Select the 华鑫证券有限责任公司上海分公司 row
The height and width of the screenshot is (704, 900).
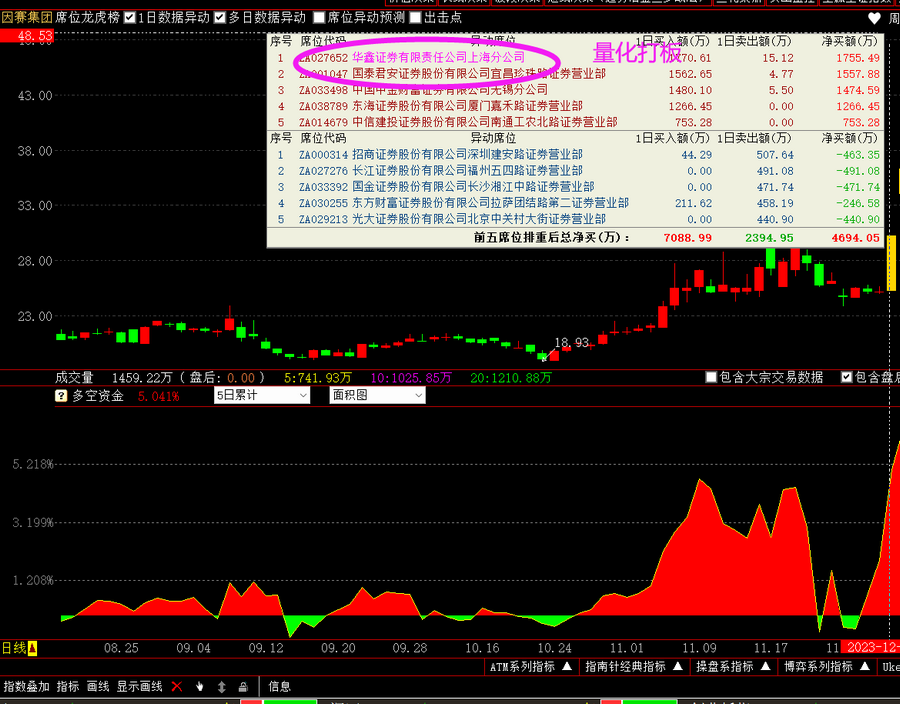click(575, 58)
